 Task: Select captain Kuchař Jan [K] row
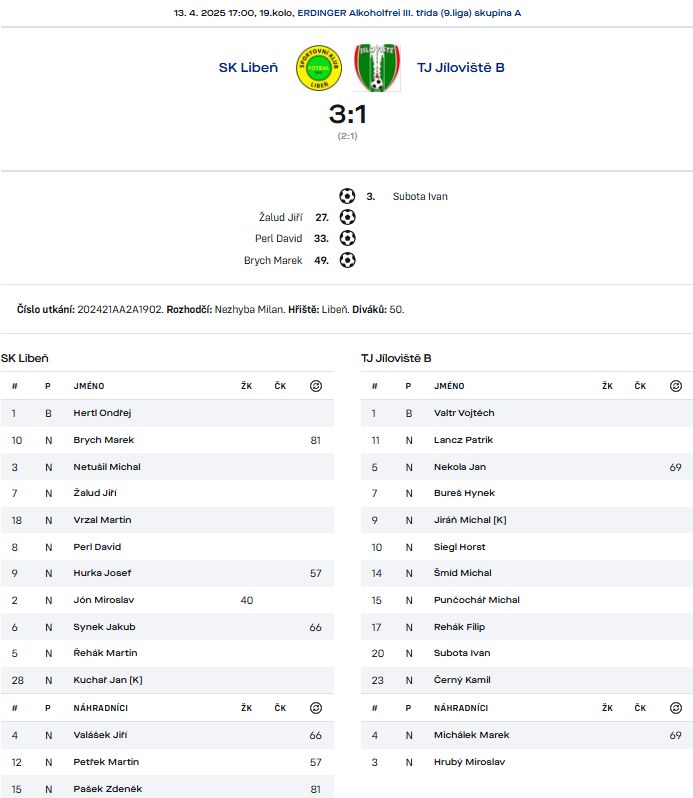coord(167,680)
